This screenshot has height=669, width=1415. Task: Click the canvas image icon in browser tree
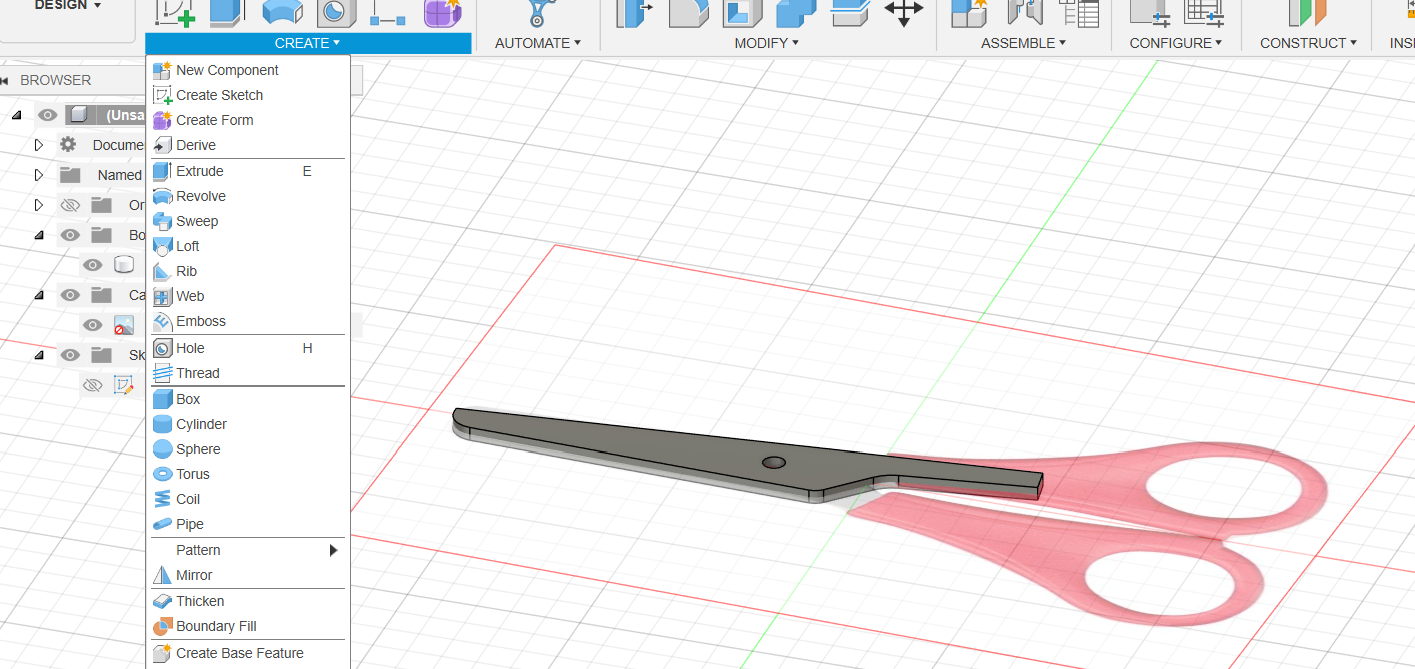pyautogui.click(x=124, y=325)
